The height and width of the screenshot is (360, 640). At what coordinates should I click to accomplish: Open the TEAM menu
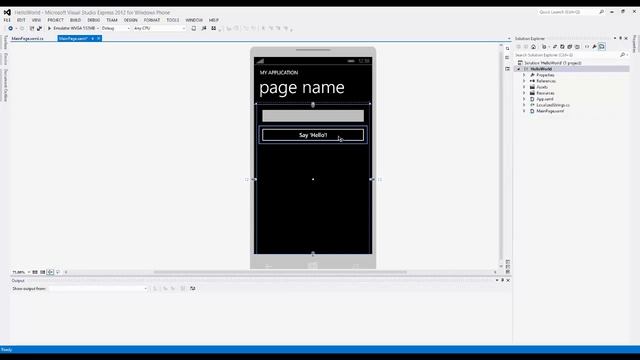coord(112,20)
